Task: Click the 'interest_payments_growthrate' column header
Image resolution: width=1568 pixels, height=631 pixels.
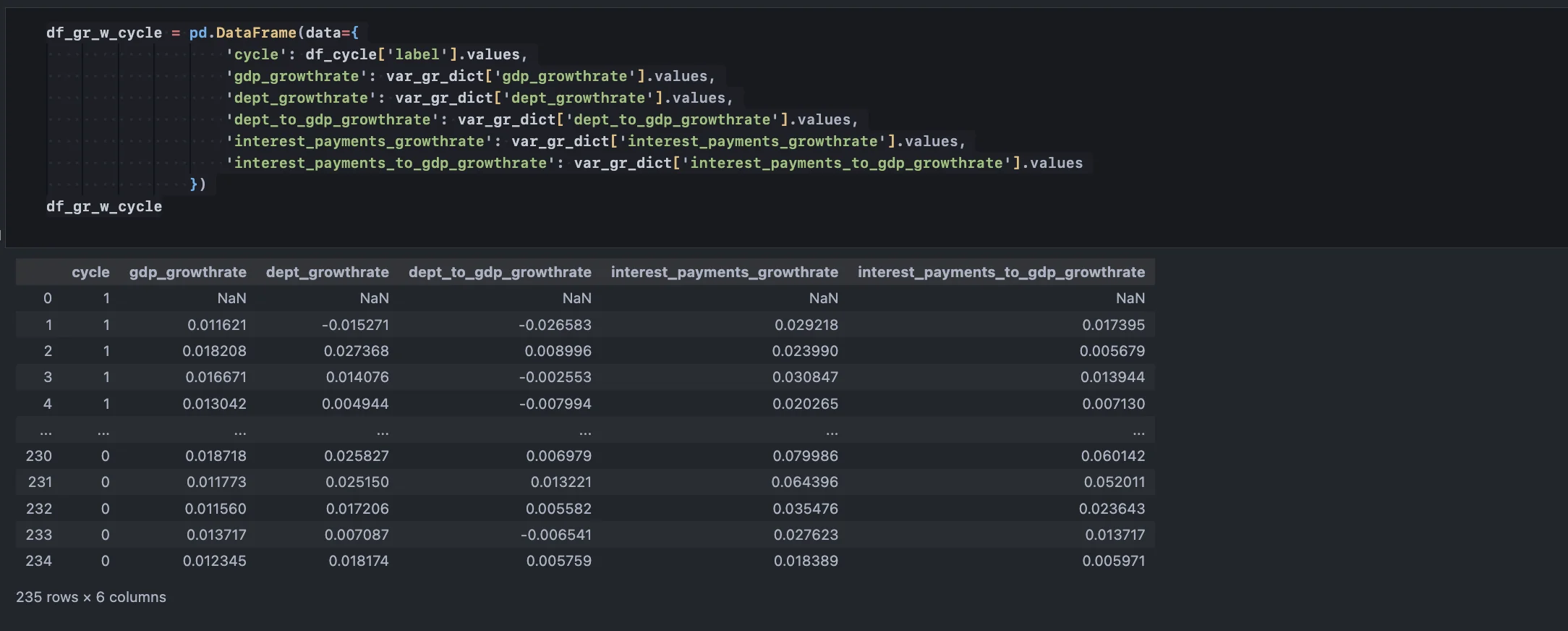Action: click(724, 272)
